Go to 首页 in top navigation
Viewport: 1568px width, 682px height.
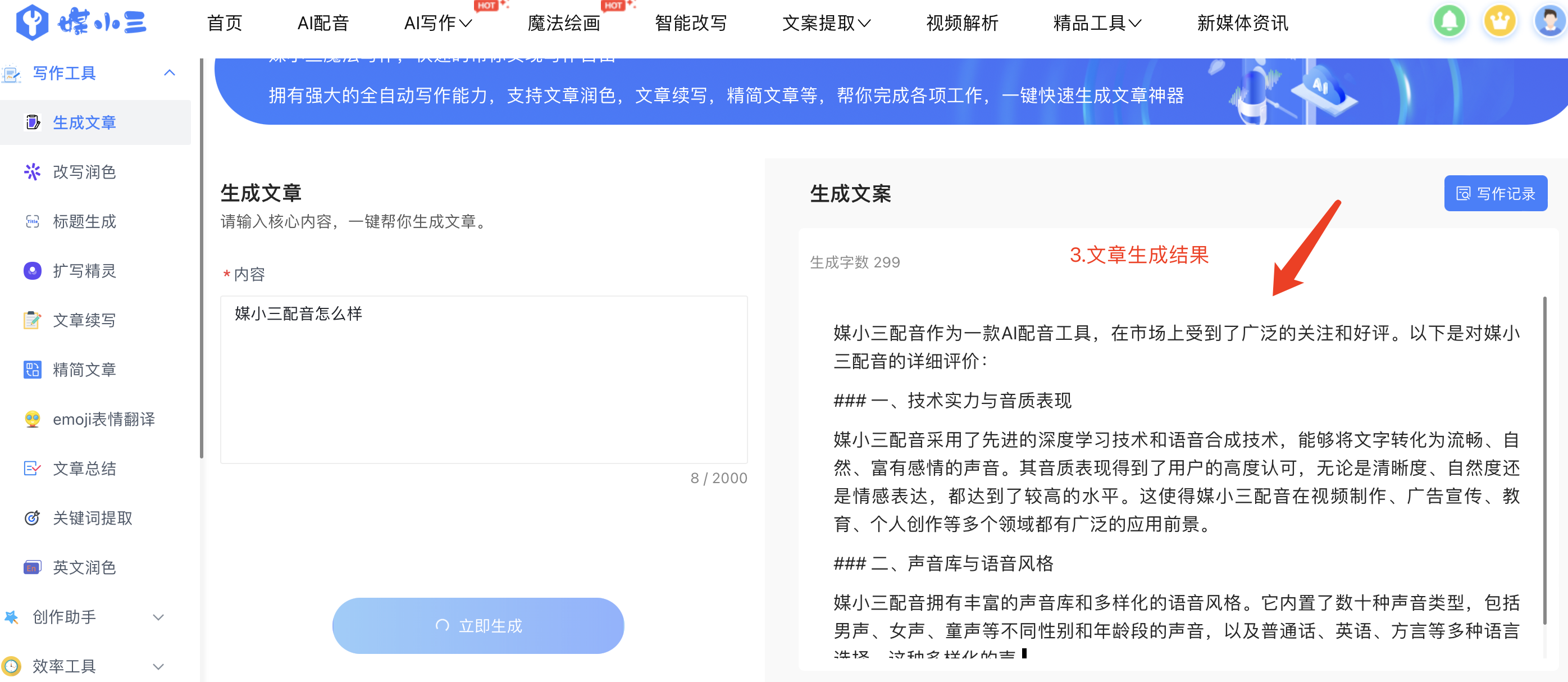pos(225,23)
